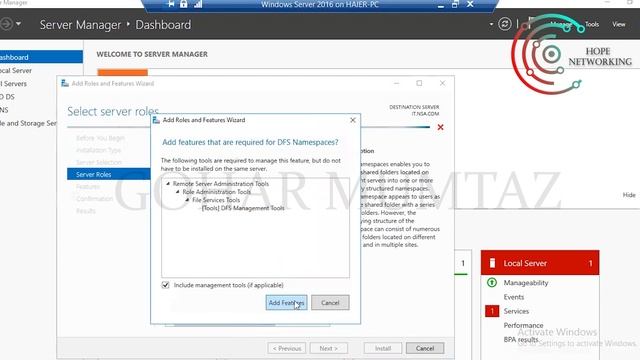The width and height of the screenshot is (640, 360).
Task: Click Local Server tile header
Action: point(540,263)
